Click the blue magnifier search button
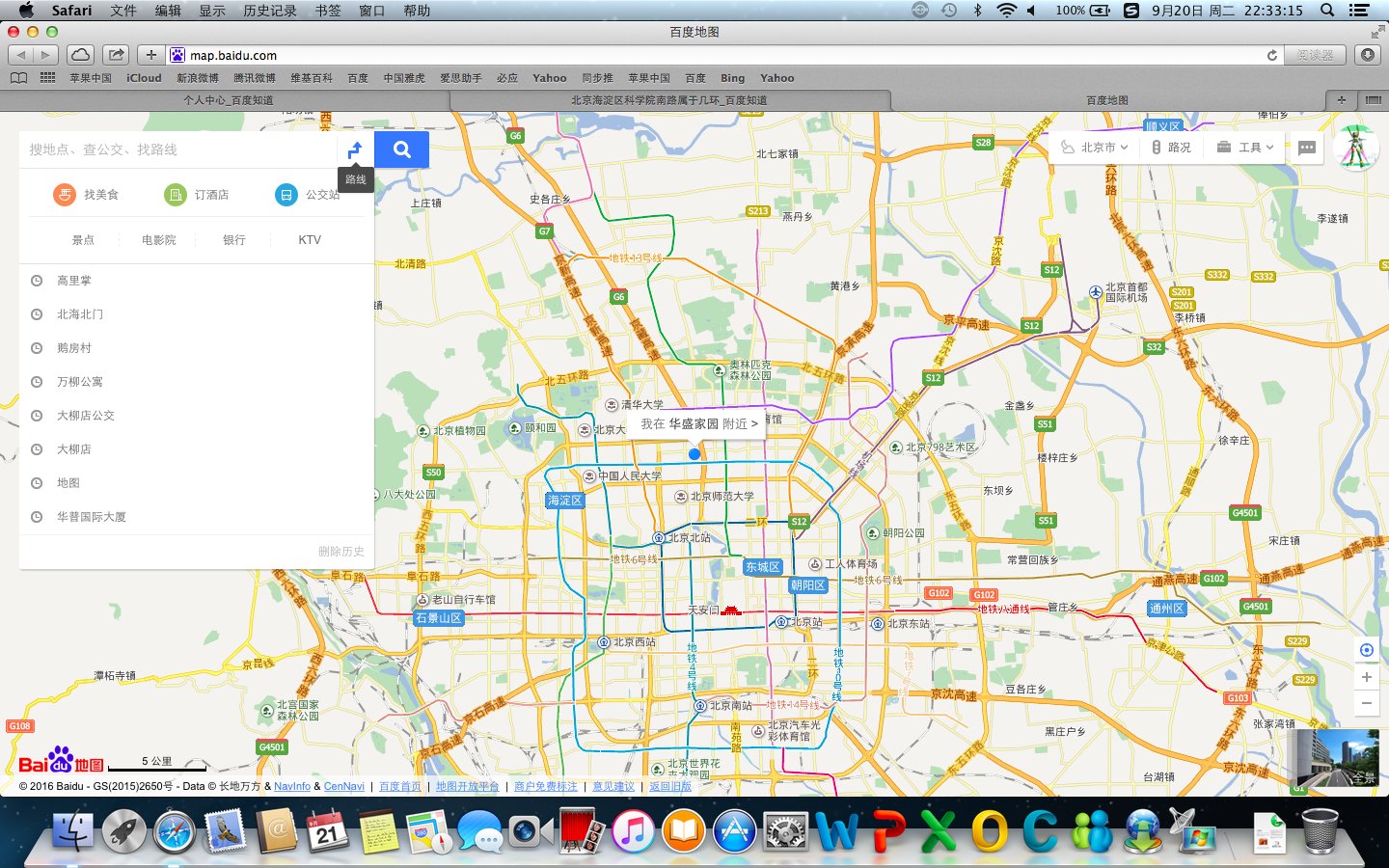Screen dimensions: 1389x868 401,149
